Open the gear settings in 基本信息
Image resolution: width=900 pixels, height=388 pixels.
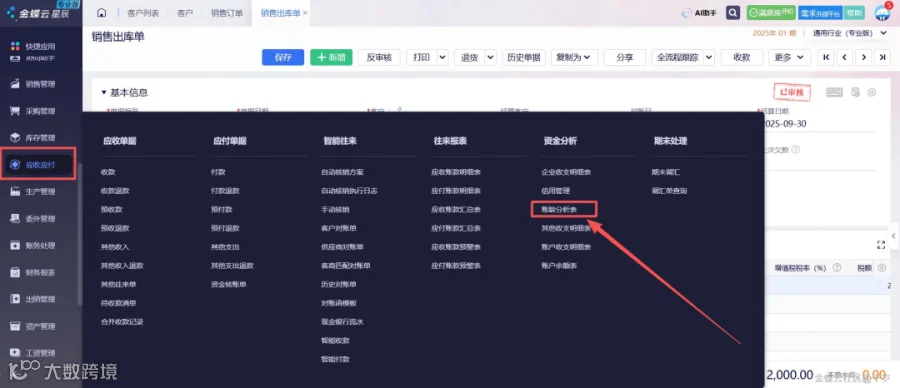(872, 92)
